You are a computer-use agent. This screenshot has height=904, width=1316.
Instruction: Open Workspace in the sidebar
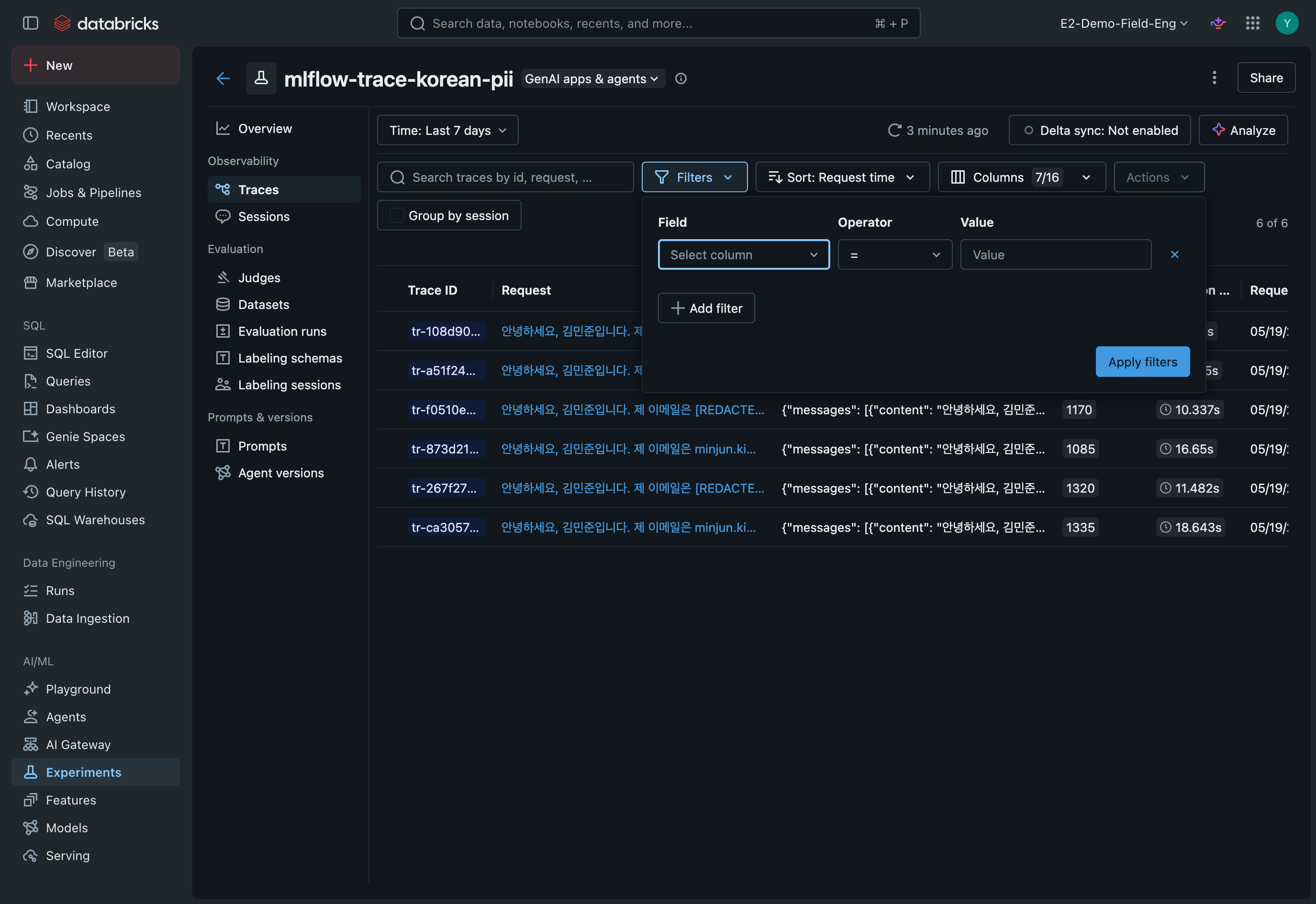95,107
